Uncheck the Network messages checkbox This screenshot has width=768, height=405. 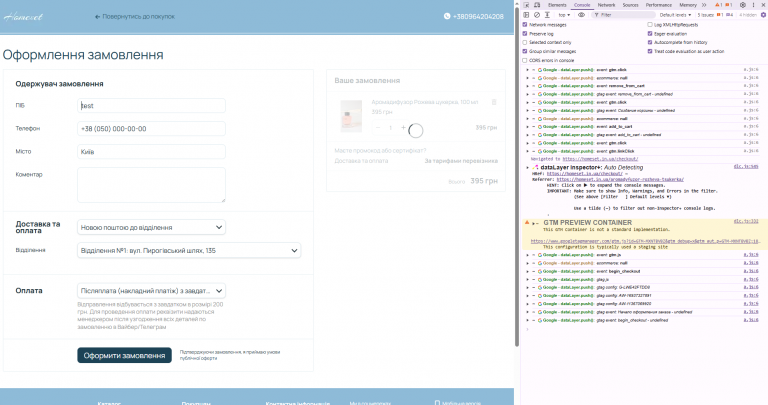(x=525, y=24)
